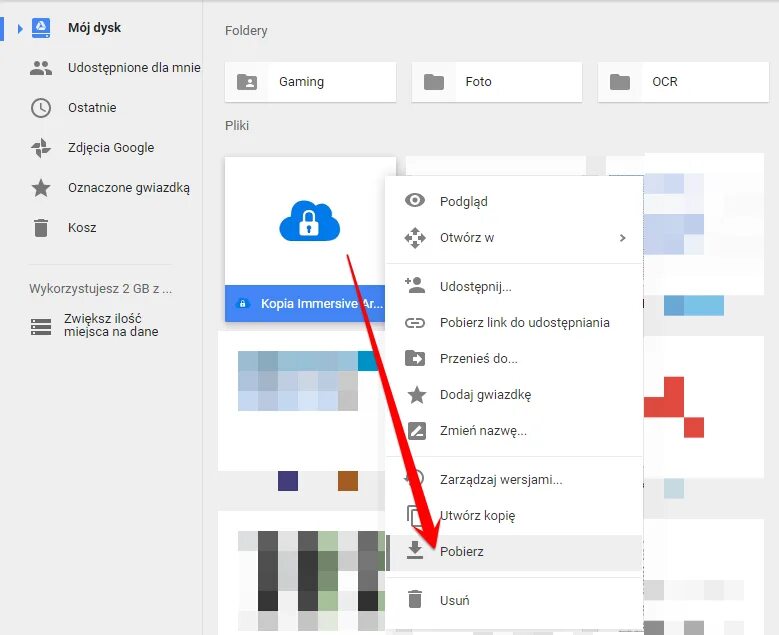Choose Usuń to delete the file
The height and width of the screenshot is (635, 779).
click(x=514, y=600)
